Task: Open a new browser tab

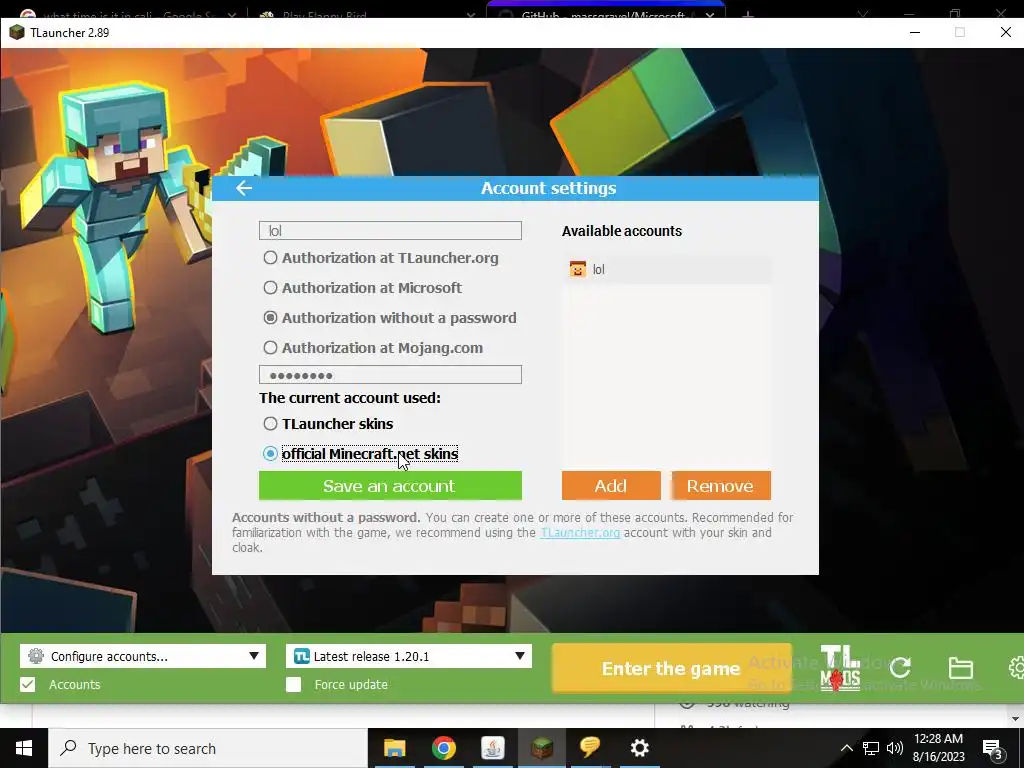Action: click(x=748, y=13)
